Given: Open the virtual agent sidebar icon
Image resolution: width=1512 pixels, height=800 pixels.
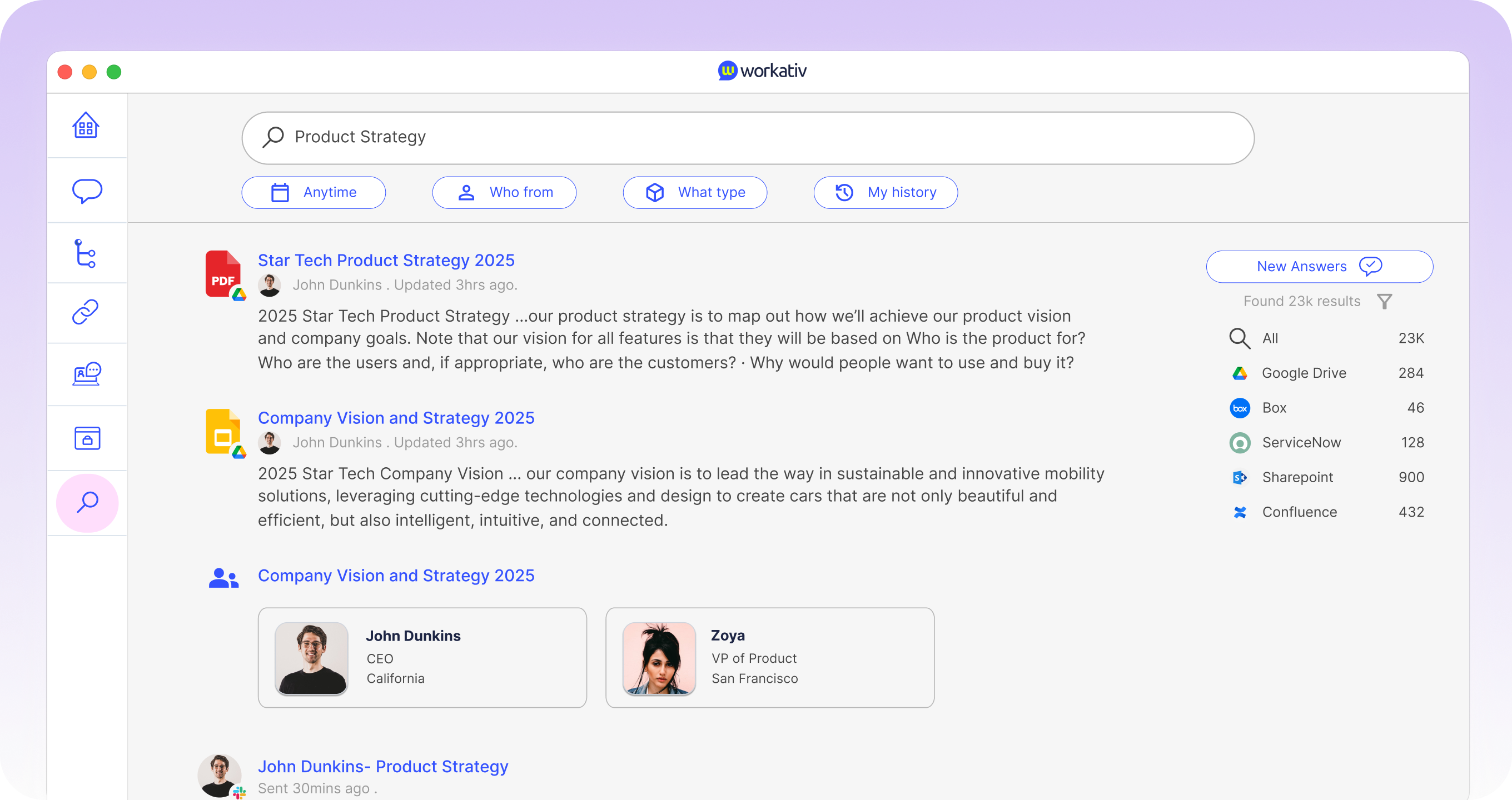Looking at the screenshot, I should 87,374.
